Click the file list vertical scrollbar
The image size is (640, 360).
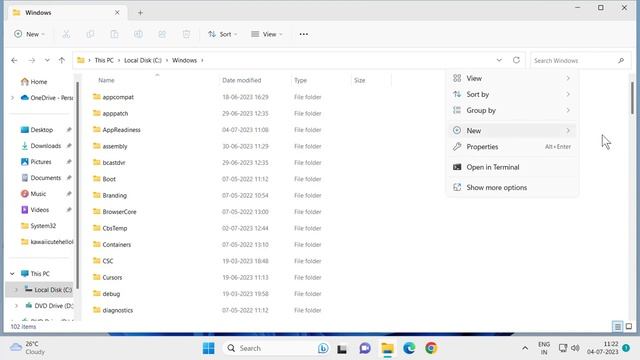coord(632,98)
